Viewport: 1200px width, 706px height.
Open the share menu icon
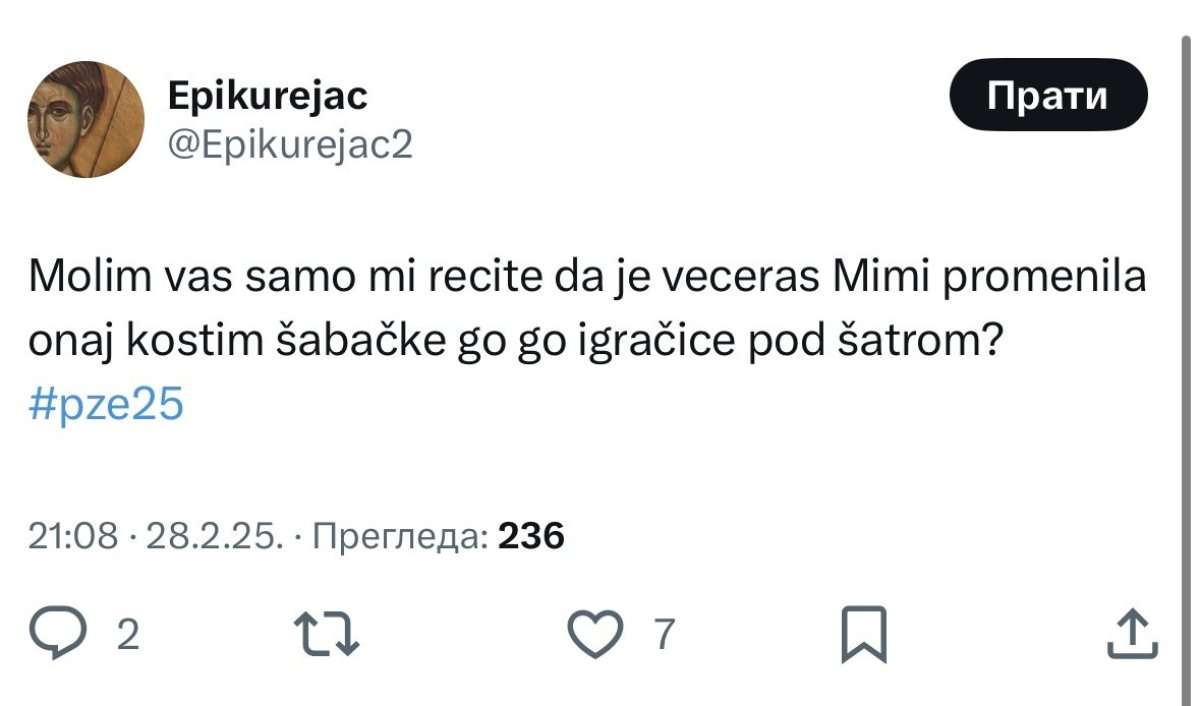coord(1132,635)
